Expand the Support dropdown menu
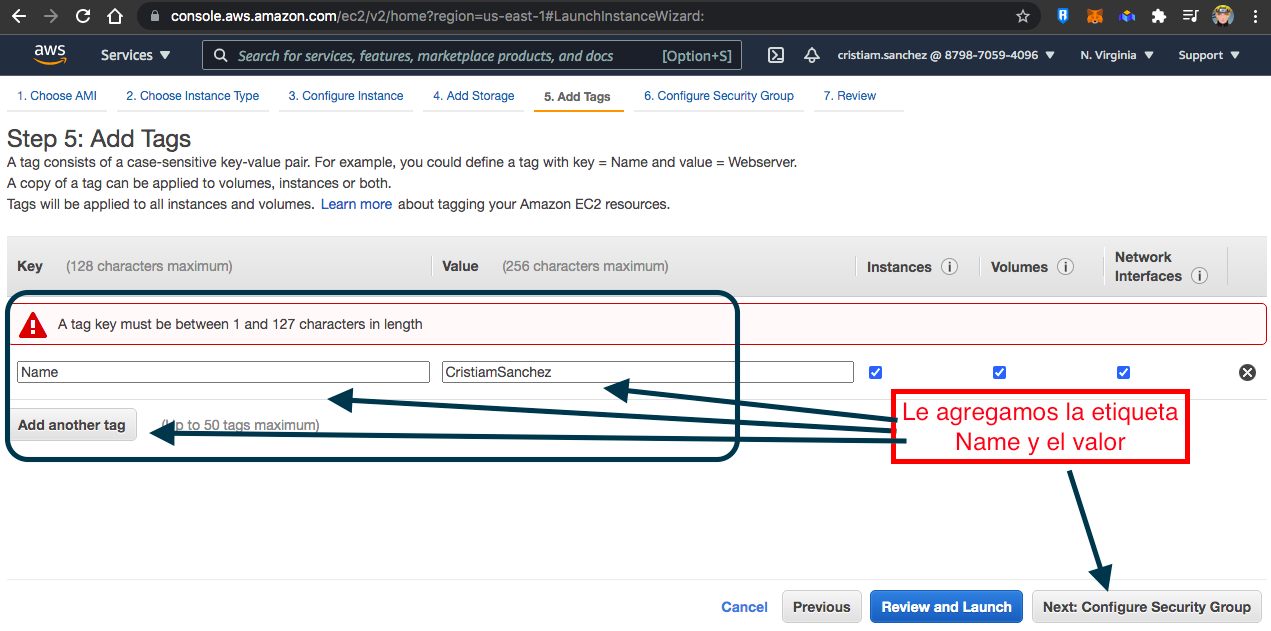The image size is (1271, 631). pos(1209,55)
